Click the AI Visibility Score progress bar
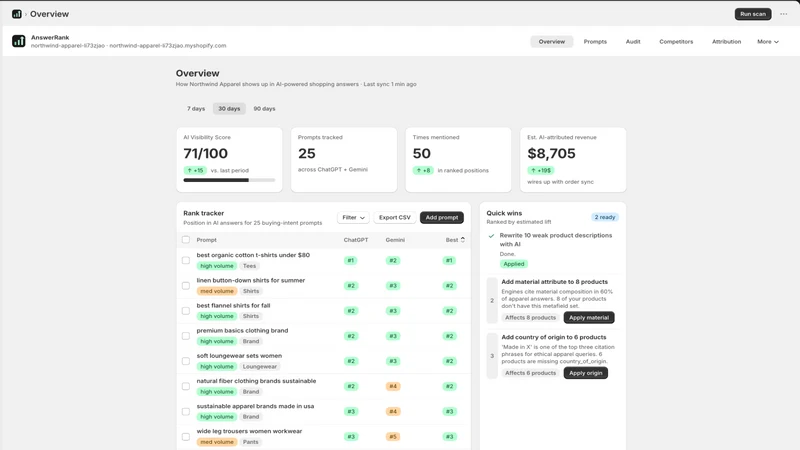This screenshot has width=800, height=450. coord(229,180)
